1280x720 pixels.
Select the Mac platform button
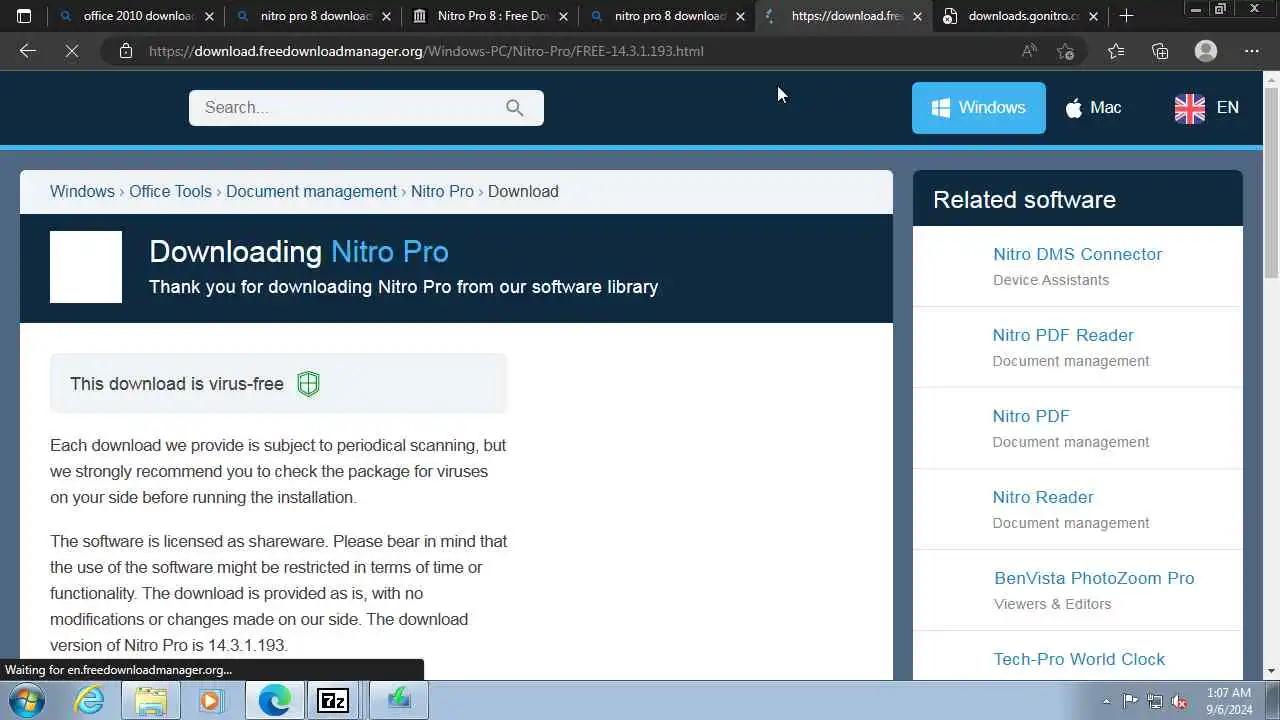pyautogui.click(x=1092, y=108)
